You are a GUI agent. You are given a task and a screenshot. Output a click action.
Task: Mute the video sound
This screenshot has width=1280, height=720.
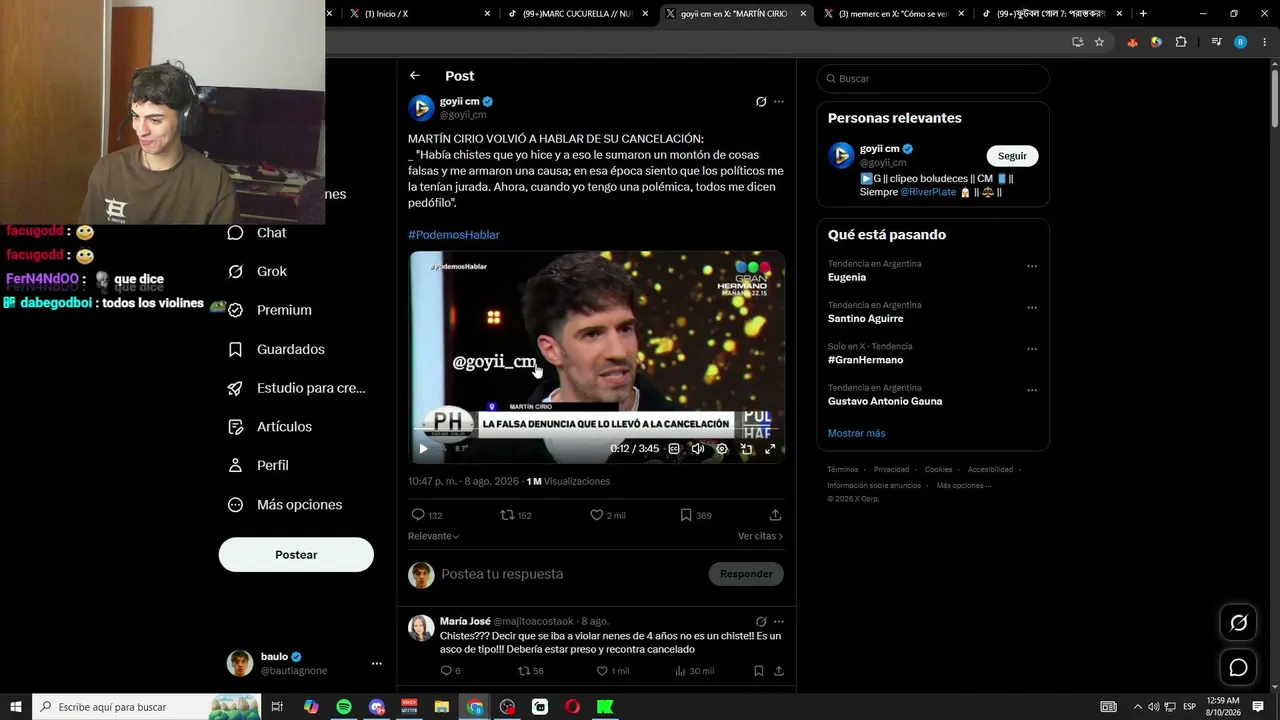[x=698, y=449]
